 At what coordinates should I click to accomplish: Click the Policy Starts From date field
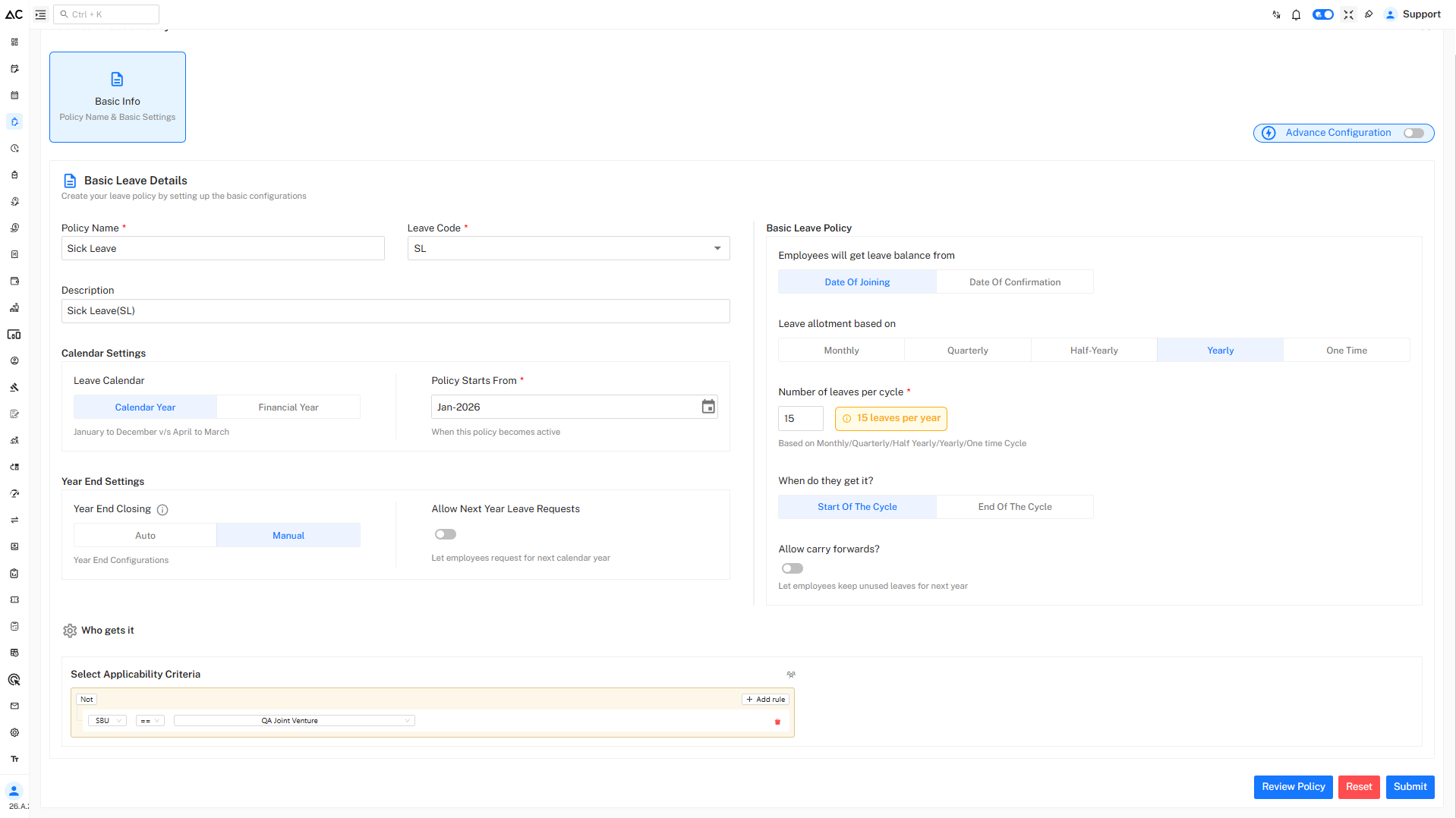click(x=575, y=407)
